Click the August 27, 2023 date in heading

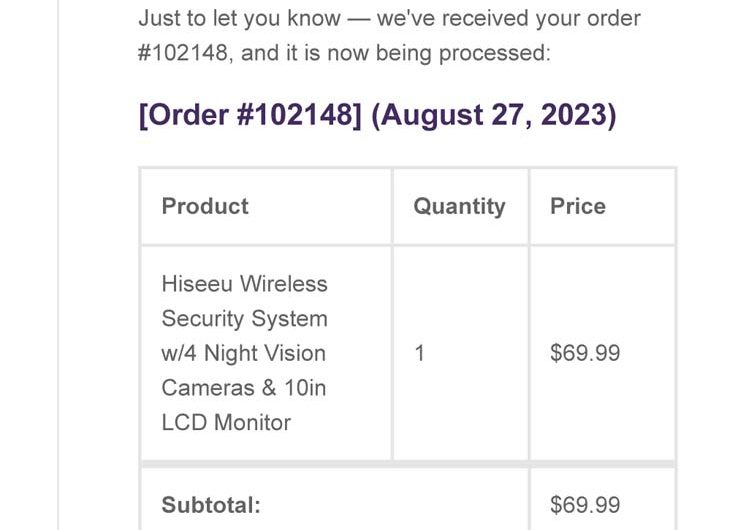click(x=494, y=115)
